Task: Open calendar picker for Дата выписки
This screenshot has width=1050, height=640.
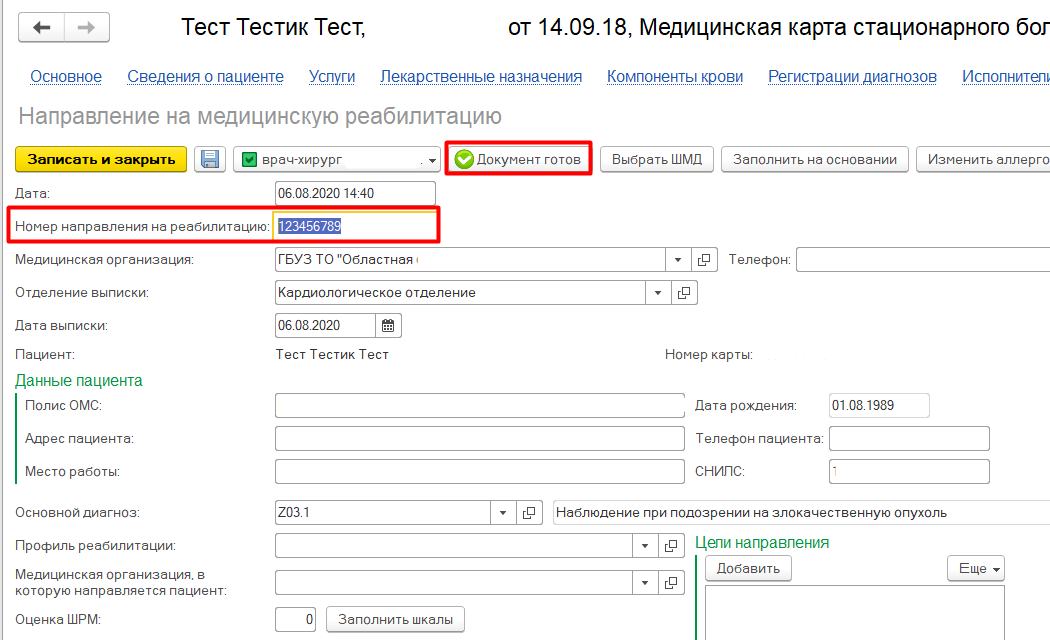Action: click(388, 325)
